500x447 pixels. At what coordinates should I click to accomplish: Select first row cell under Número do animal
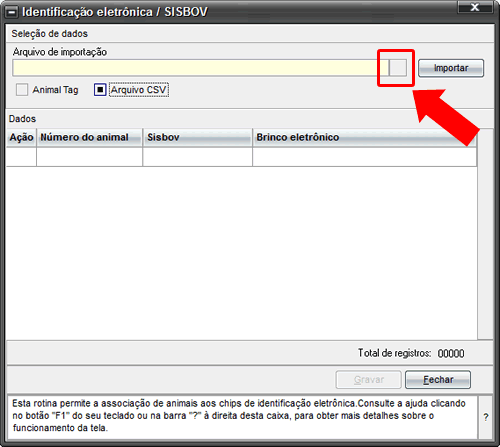click(90, 157)
